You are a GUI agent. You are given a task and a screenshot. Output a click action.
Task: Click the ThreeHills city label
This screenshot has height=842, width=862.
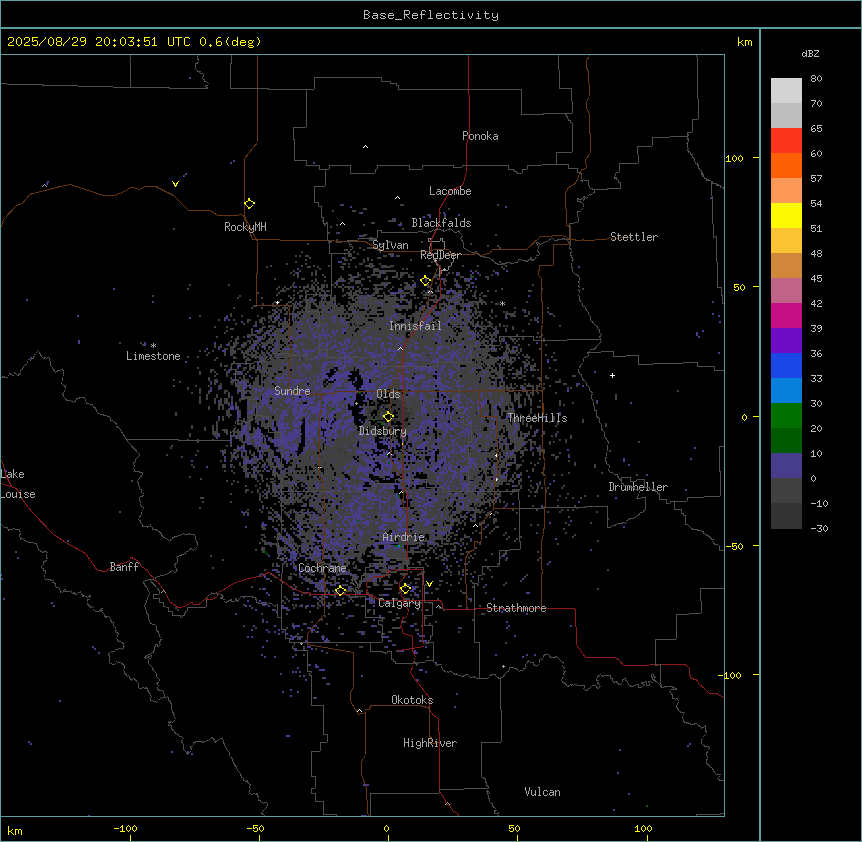tap(537, 418)
